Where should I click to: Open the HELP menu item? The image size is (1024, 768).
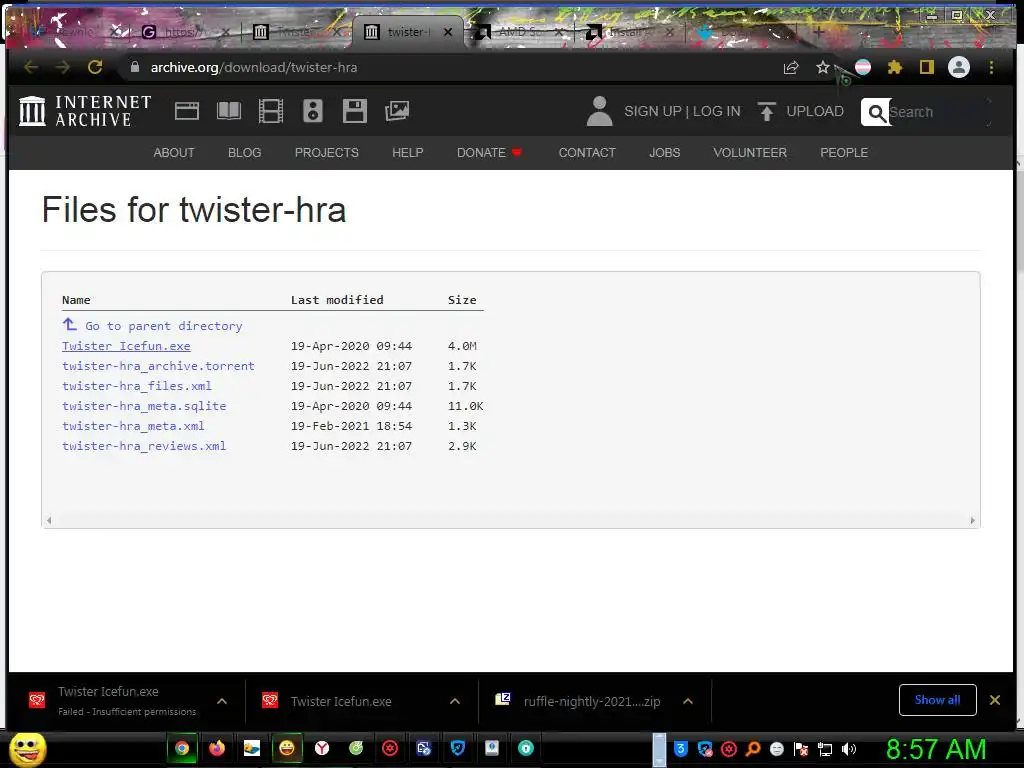(x=408, y=152)
